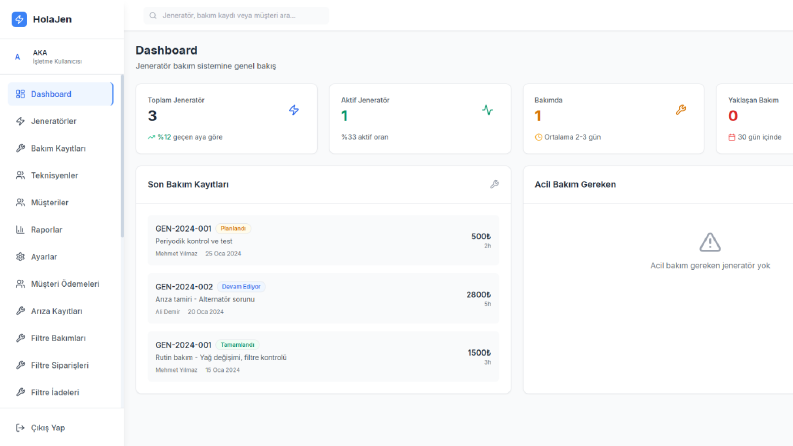Image resolution: width=793 pixels, height=446 pixels.
Task: Open the Aktif Jeneratör stat card
Action: coord(420,119)
